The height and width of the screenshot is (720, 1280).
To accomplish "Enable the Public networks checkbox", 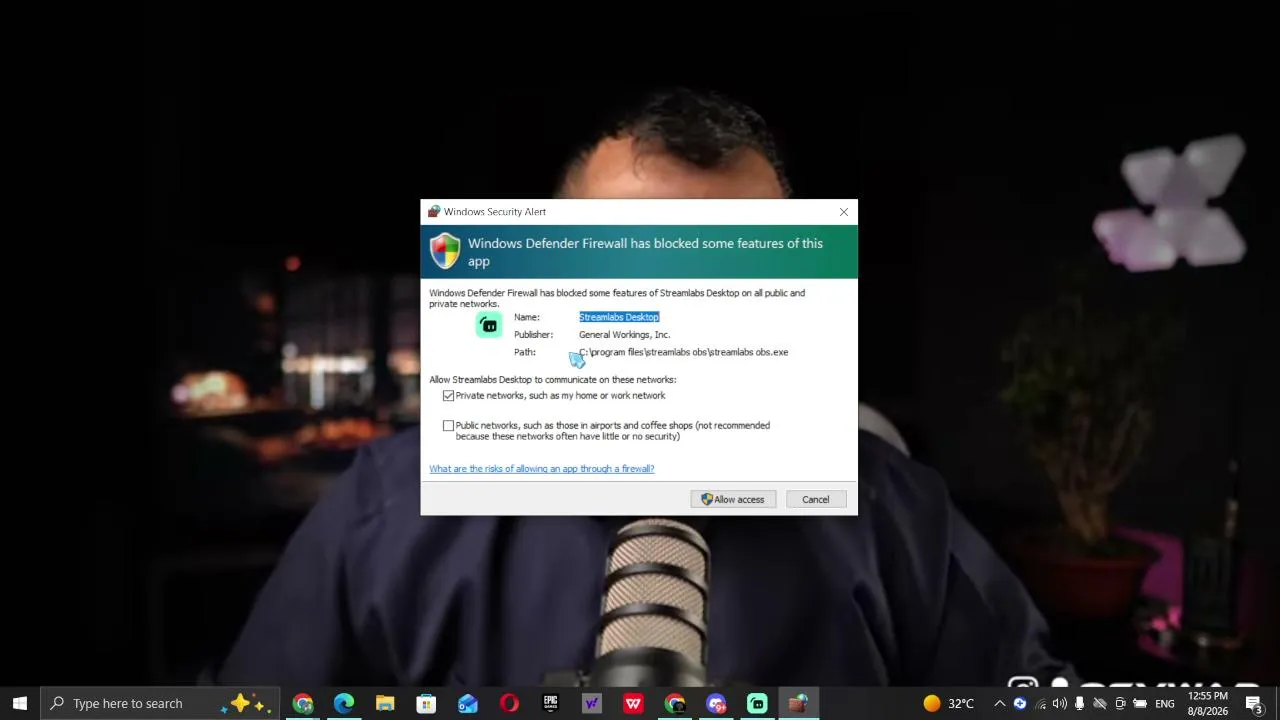I will click(x=448, y=426).
